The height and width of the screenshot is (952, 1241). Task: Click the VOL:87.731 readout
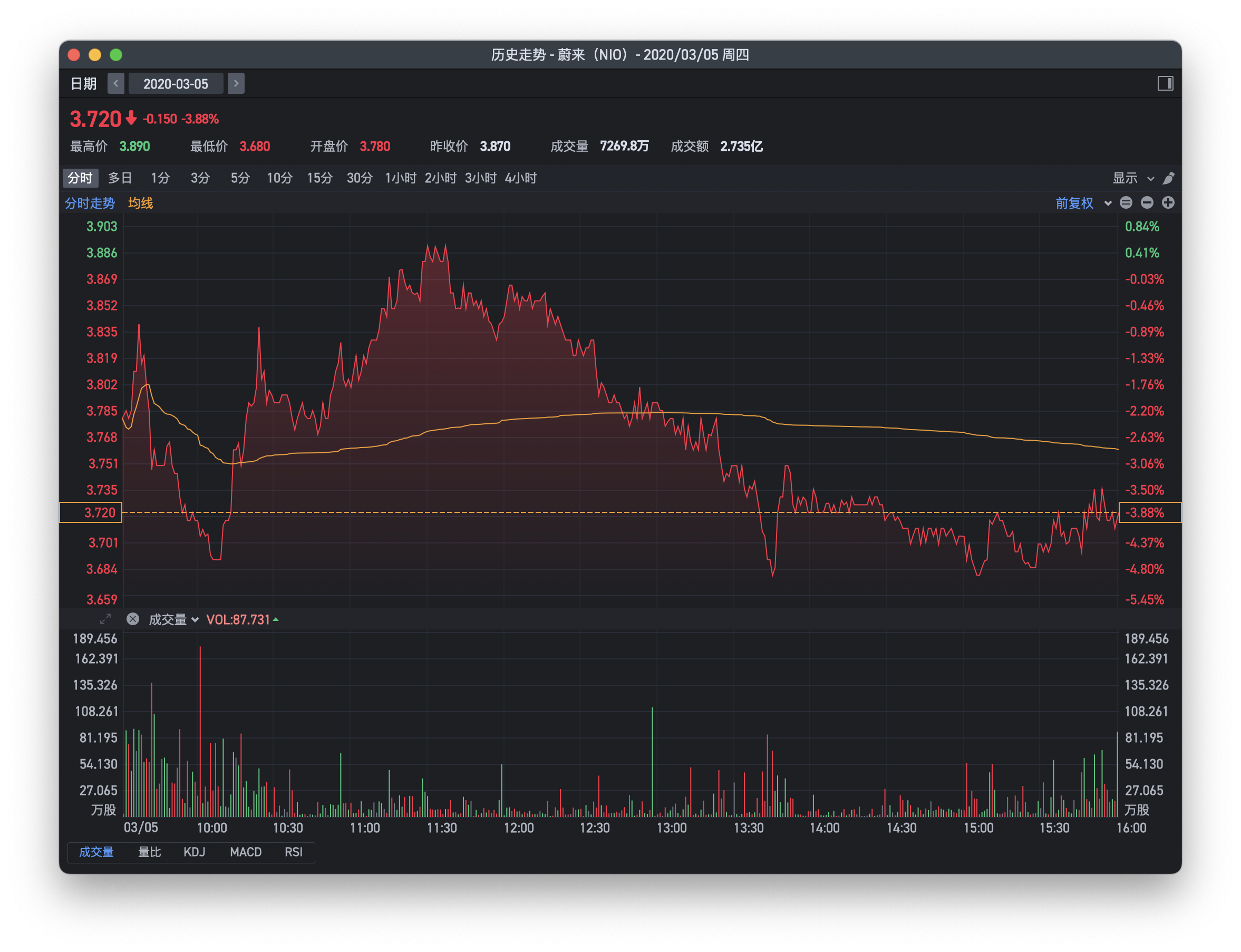coord(238,619)
